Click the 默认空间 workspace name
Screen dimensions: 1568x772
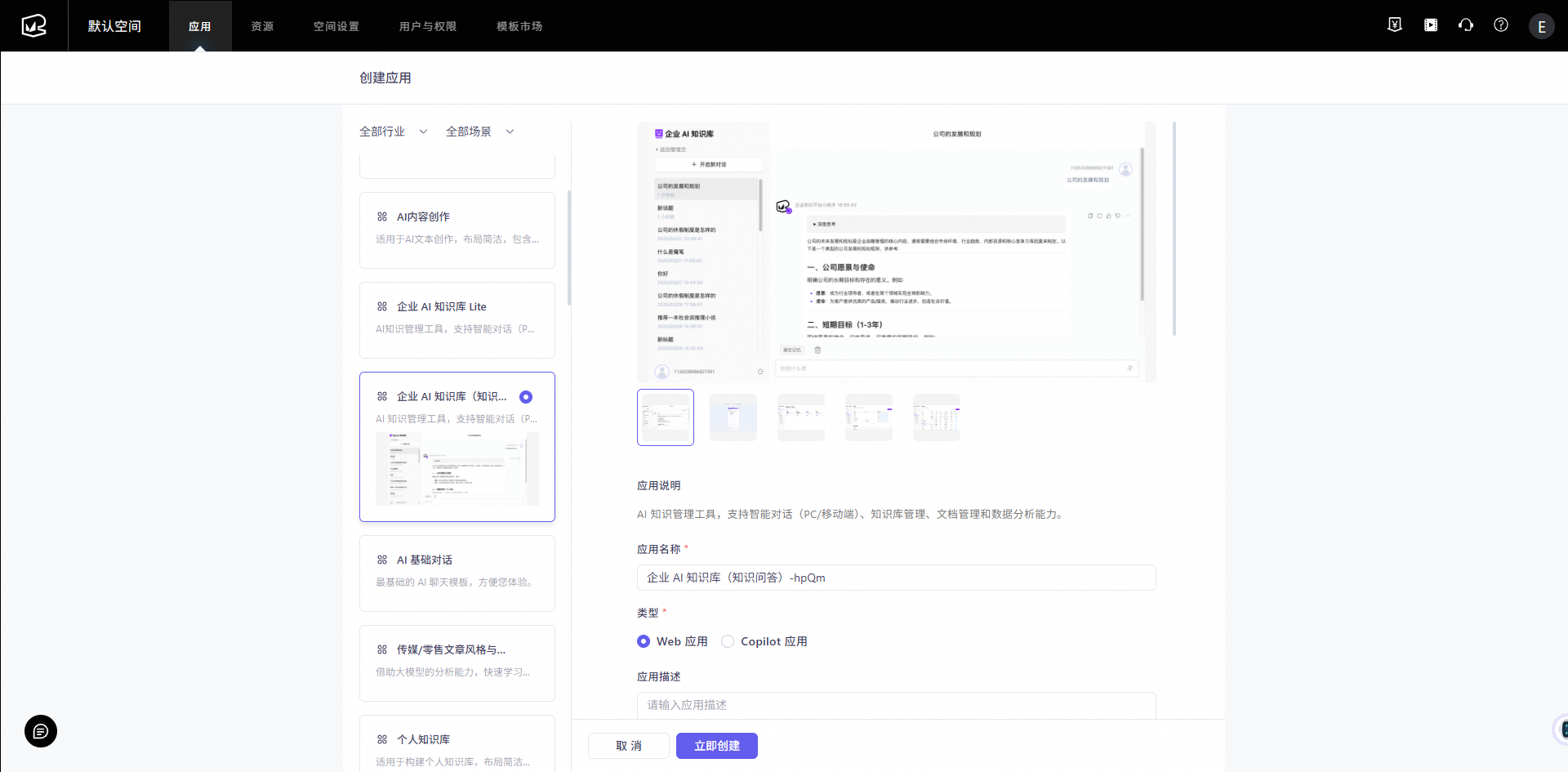pos(114,26)
